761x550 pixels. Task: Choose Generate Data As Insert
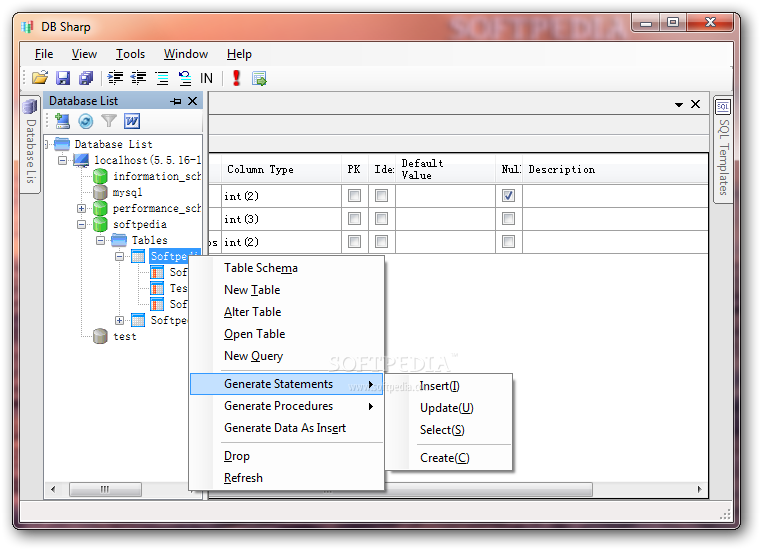pos(286,428)
